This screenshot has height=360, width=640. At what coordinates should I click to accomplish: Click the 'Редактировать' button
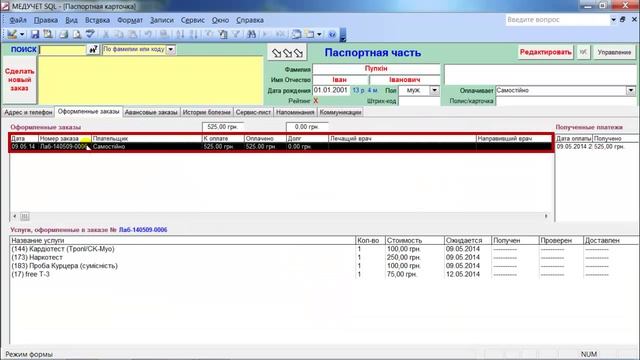(545, 52)
